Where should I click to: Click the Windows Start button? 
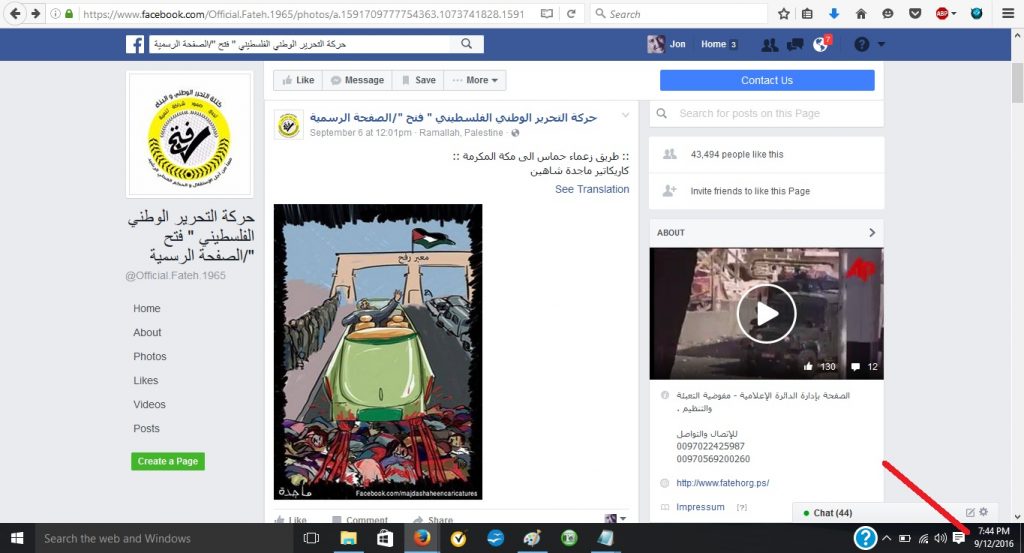point(17,538)
